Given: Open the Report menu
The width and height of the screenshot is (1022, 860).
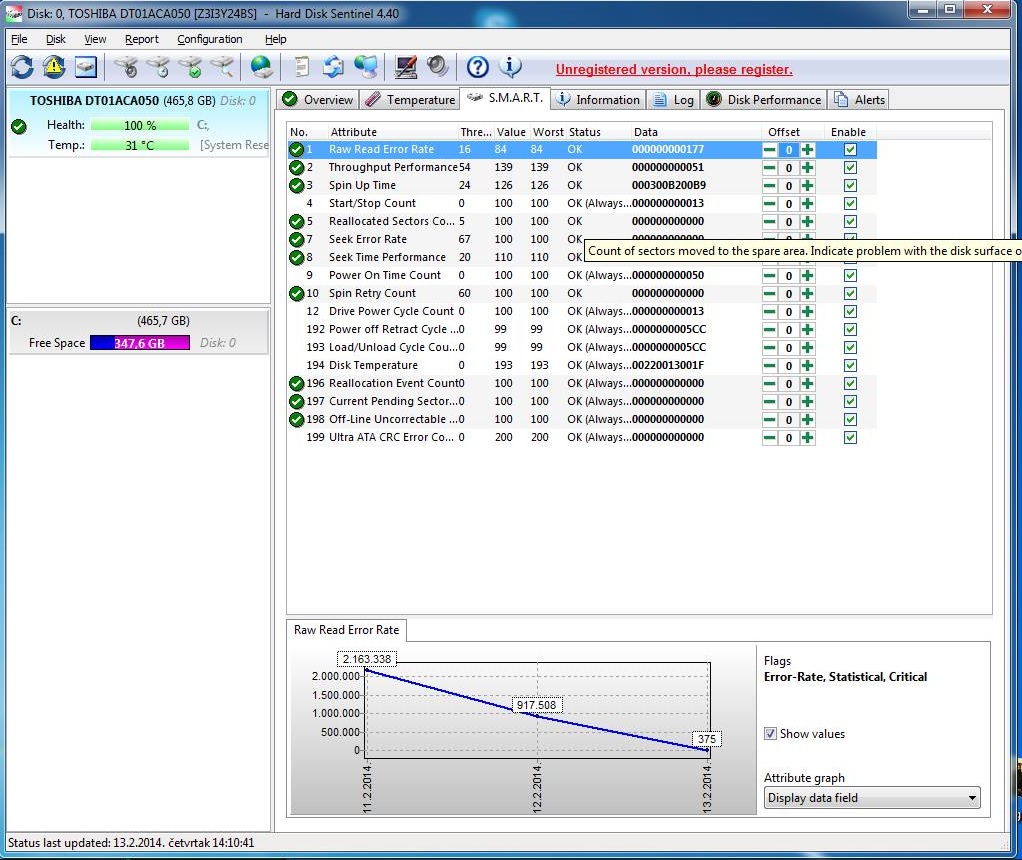Looking at the screenshot, I should pos(141,39).
